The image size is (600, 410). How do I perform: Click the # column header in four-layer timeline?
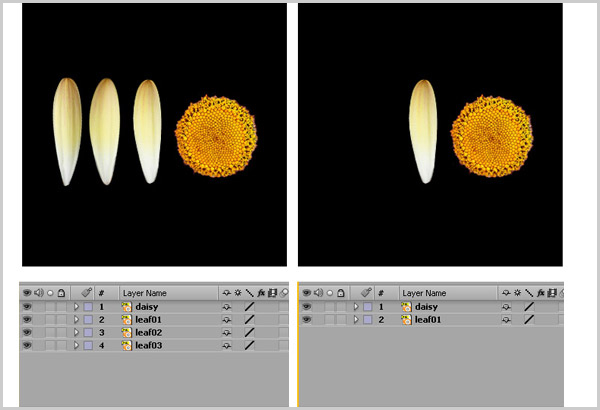pyautogui.click(x=101, y=293)
